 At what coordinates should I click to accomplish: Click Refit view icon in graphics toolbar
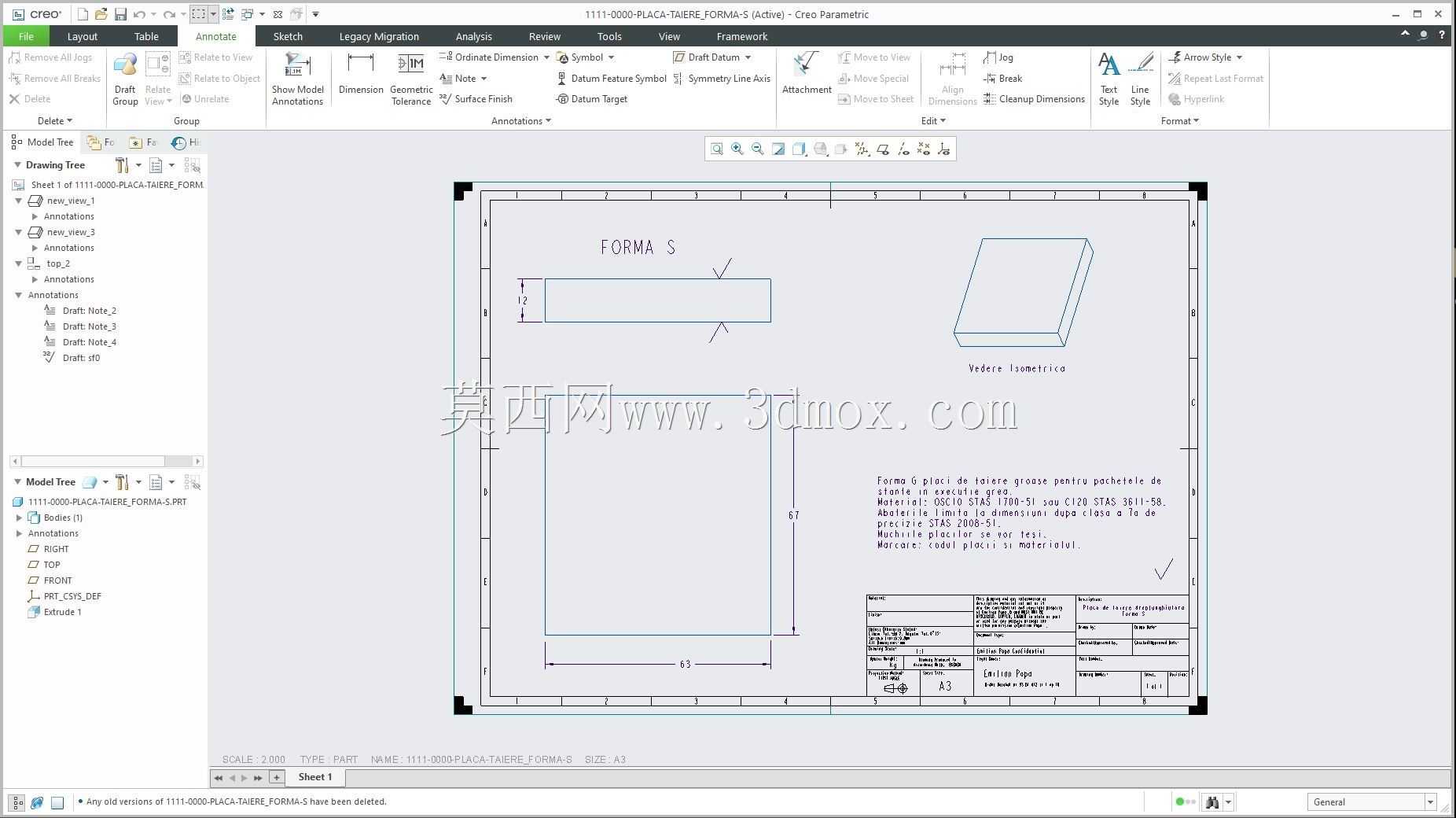[x=717, y=149]
